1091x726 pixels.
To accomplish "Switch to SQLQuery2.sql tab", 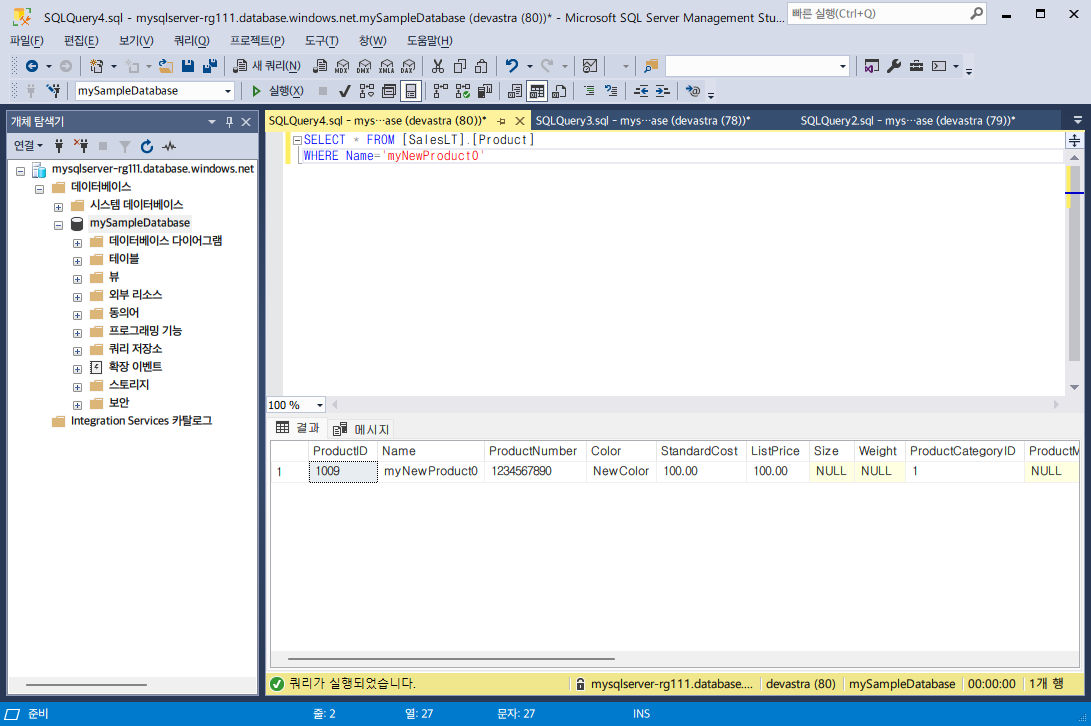I will tap(908, 120).
